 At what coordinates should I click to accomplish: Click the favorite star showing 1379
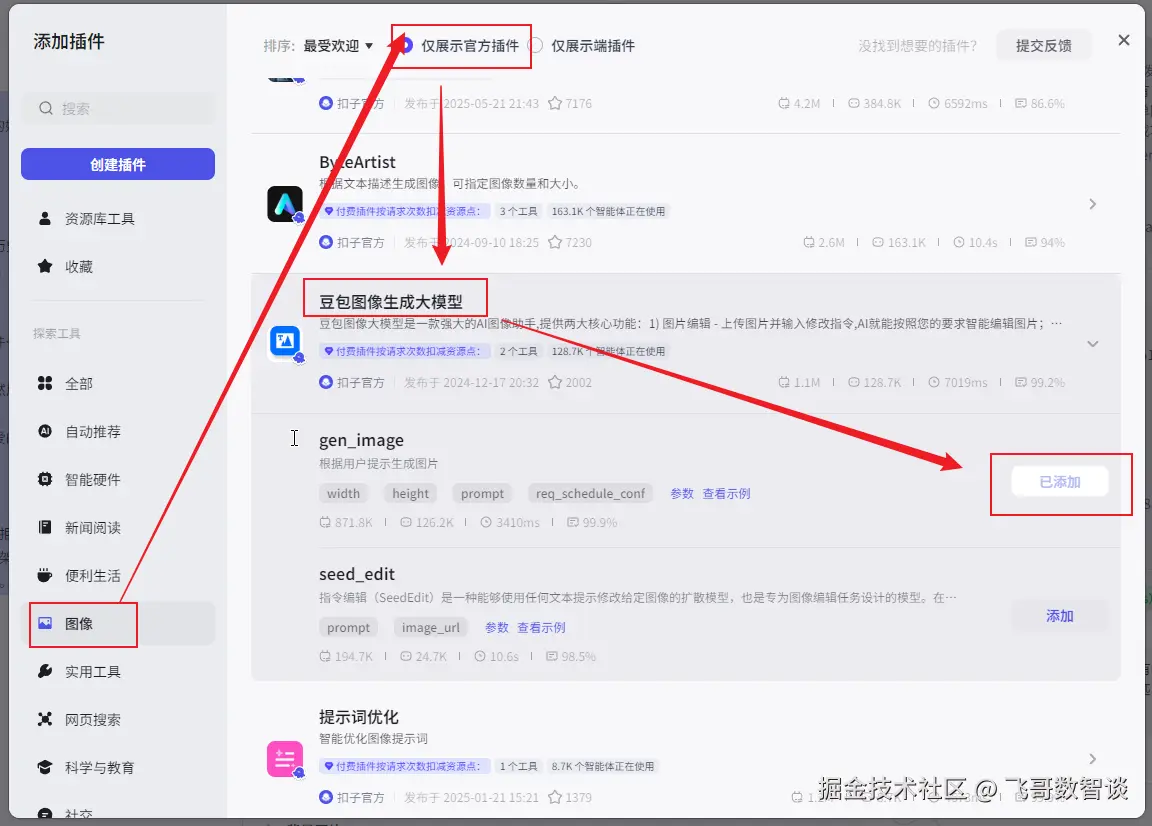pos(555,797)
